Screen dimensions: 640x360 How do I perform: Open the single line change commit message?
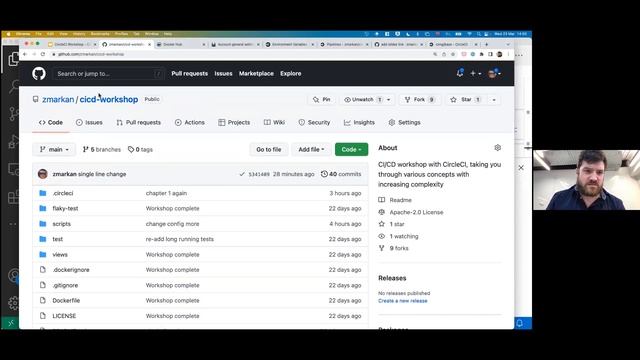(x=102, y=174)
